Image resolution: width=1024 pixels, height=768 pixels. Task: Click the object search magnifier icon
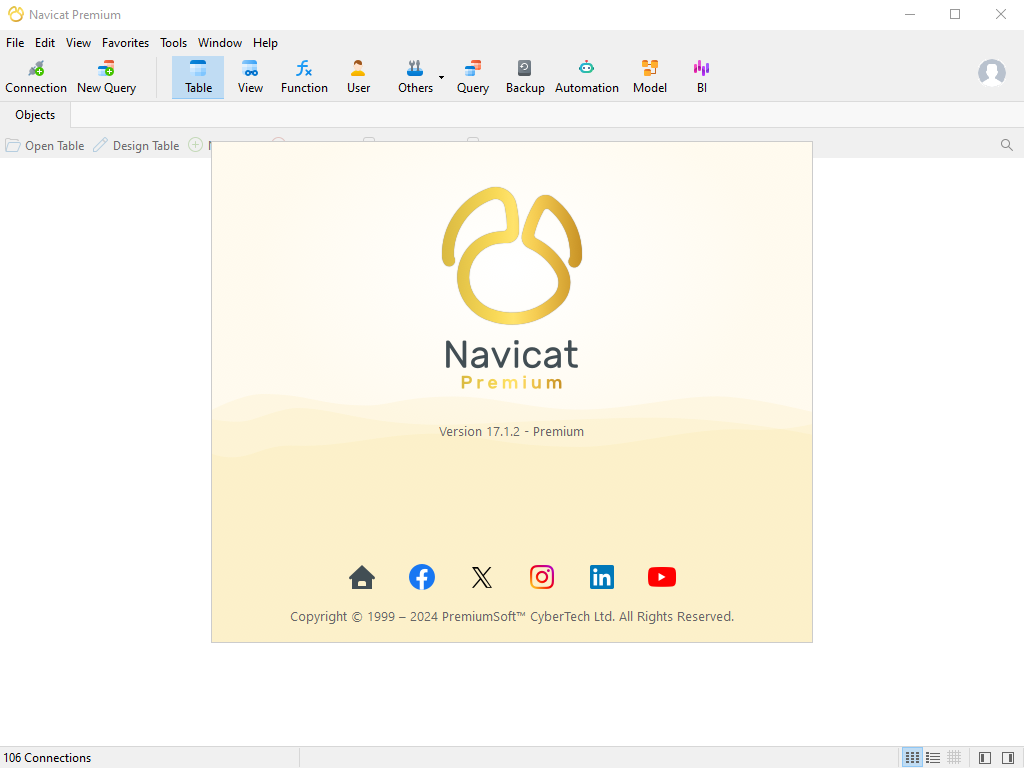pos(1006,145)
